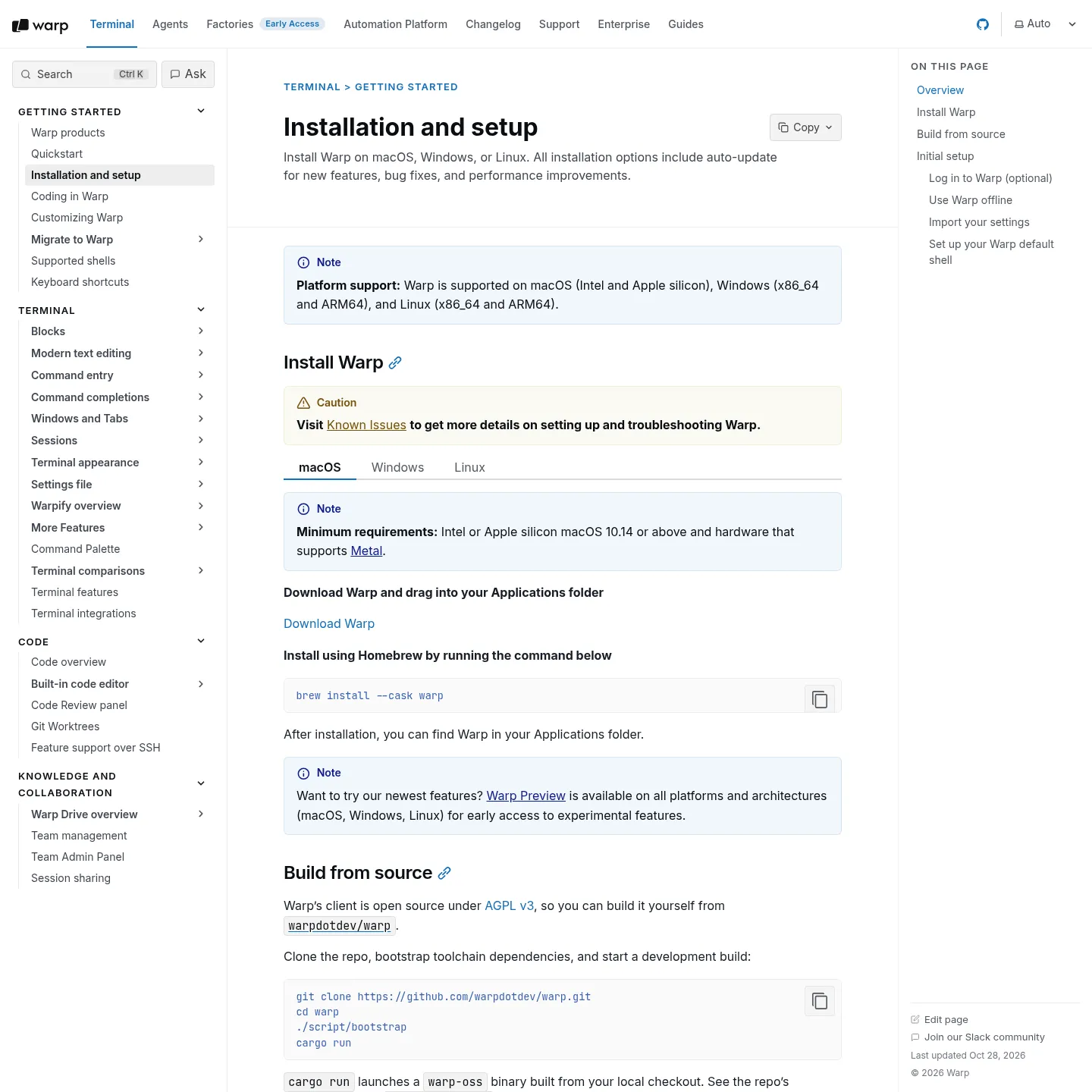Open the Ask assistant button
The width and height of the screenshot is (1092, 1092).
188,74
